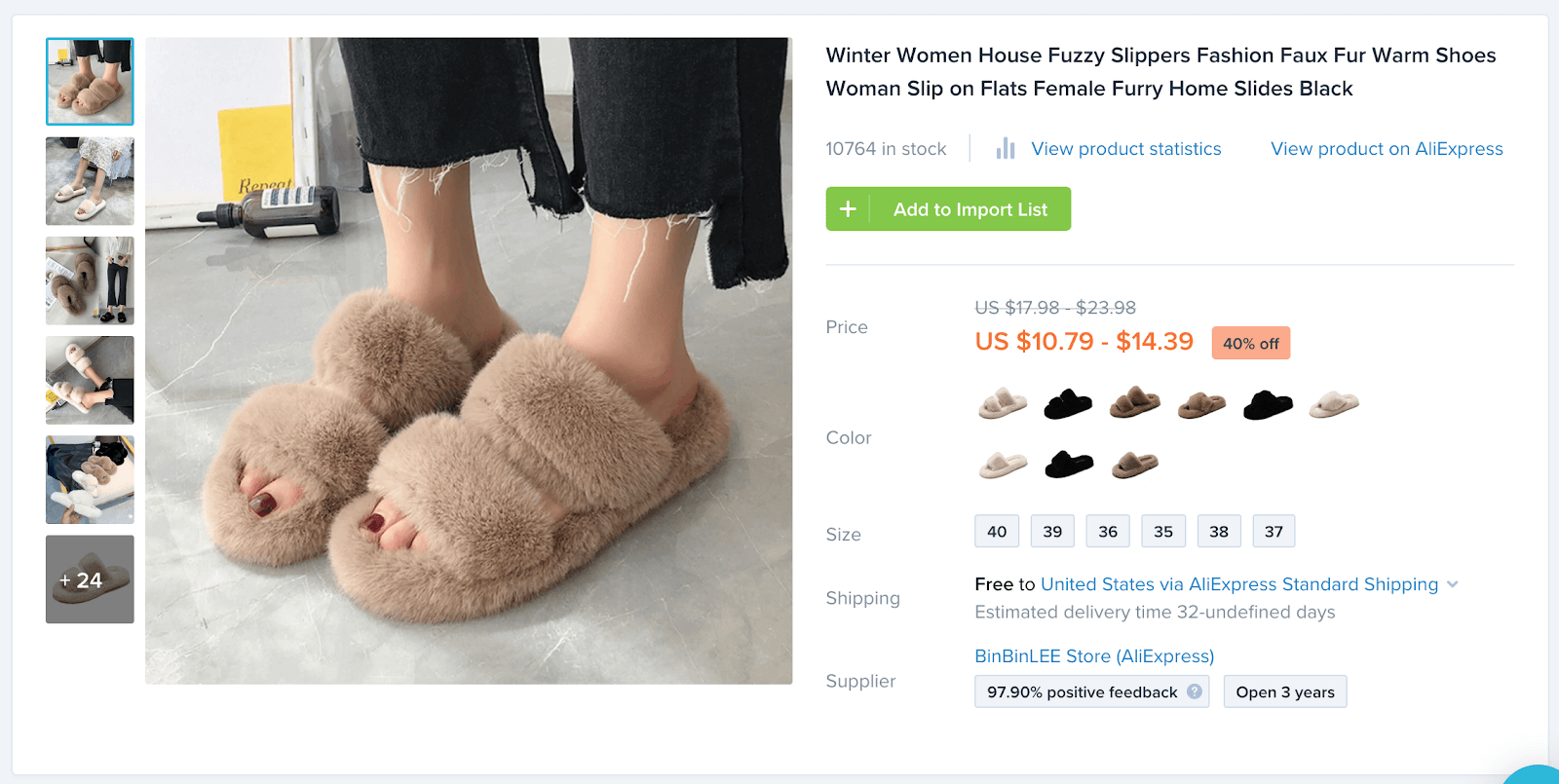Open the +24 more images thumbnail
Viewport: 1559px width, 784px height.
point(90,579)
